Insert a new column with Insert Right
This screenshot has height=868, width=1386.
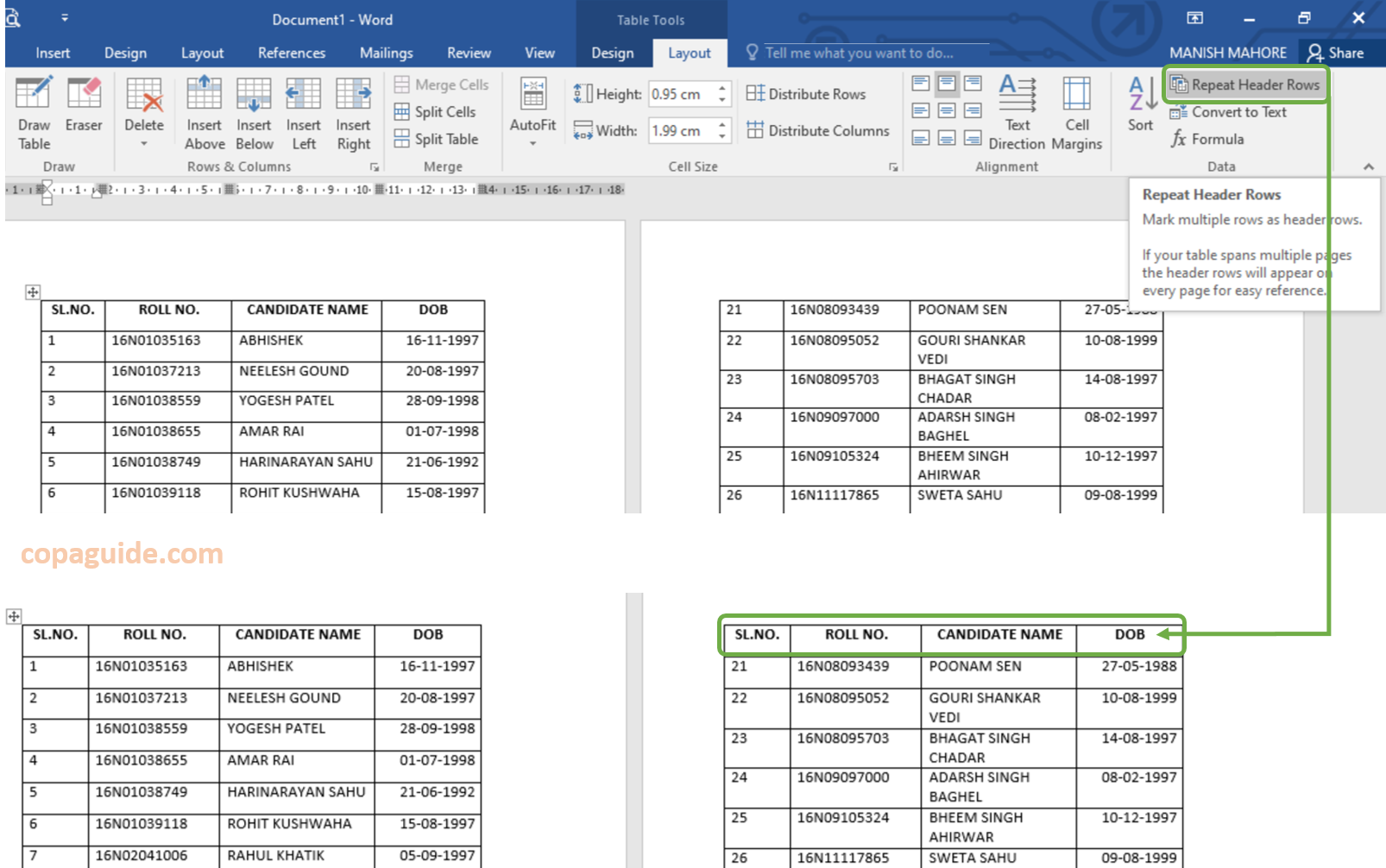(x=353, y=112)
